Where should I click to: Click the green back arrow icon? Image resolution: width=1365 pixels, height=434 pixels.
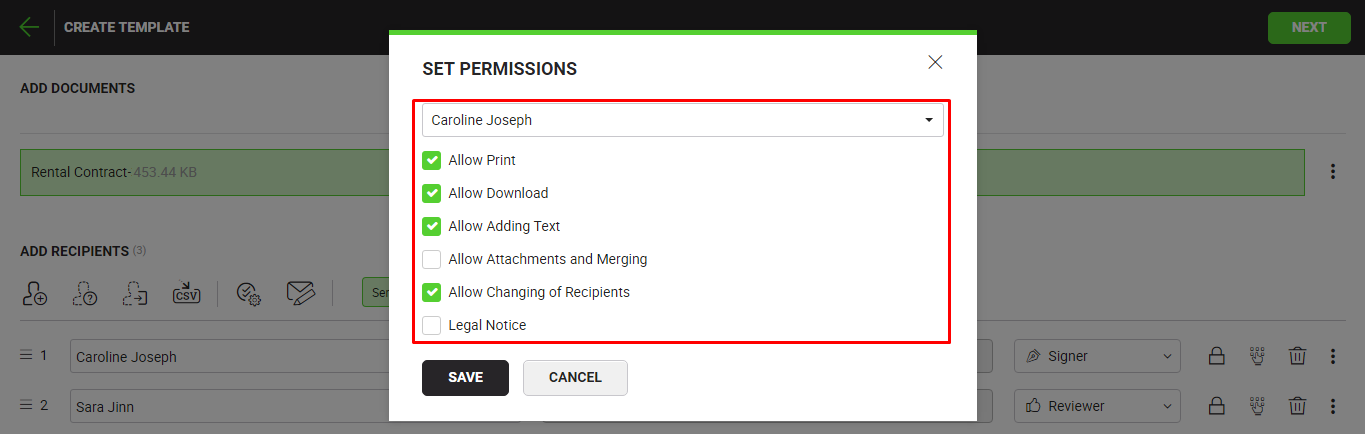tap(29, 27)
